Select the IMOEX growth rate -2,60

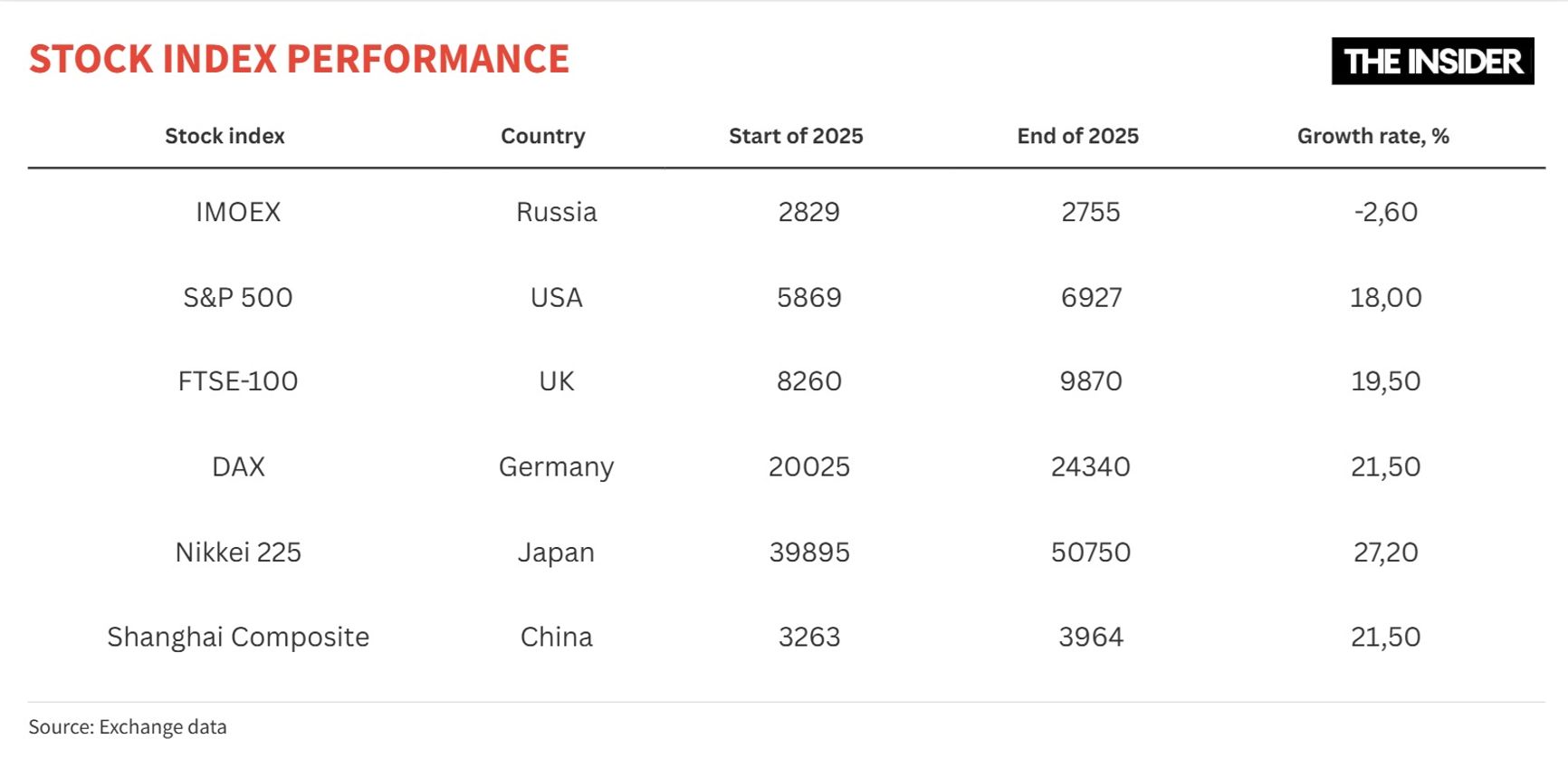(1385, 212)
